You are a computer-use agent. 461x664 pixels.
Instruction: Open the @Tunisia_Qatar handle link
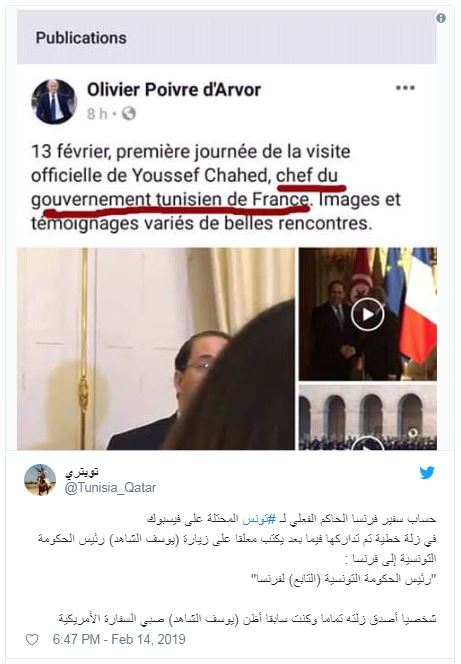click(x=110, y=487)
